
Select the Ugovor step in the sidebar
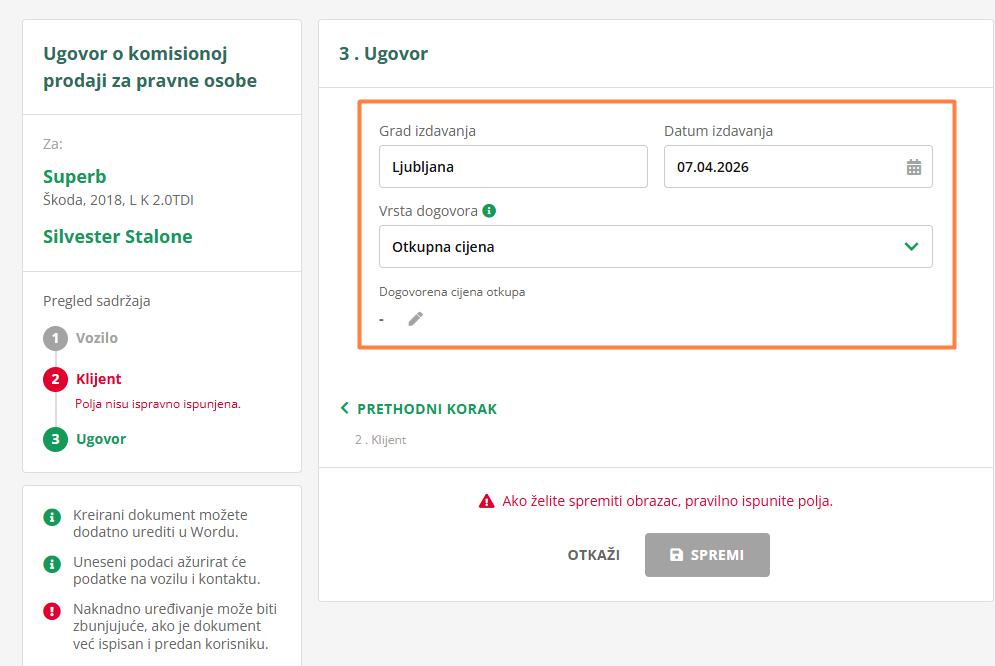click(x=101, y=439)
